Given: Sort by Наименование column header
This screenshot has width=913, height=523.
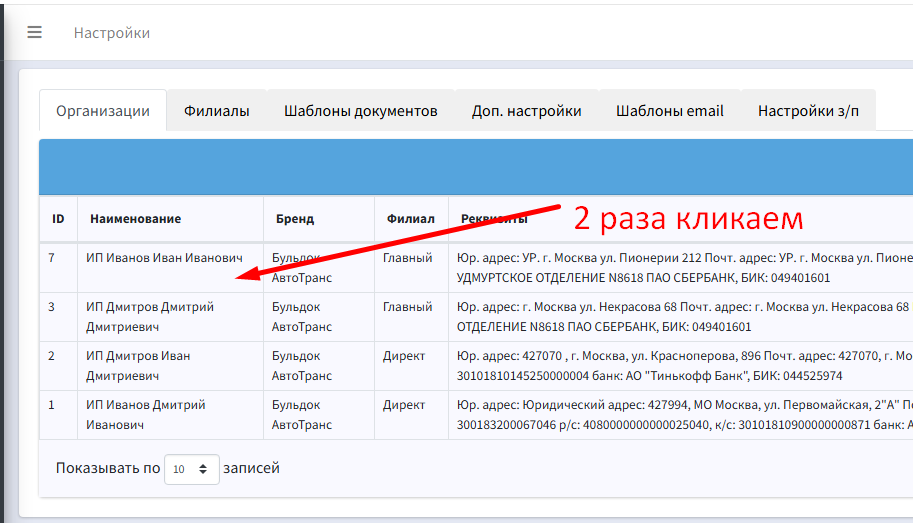Looking at the screenshot, I should point(135,219).
